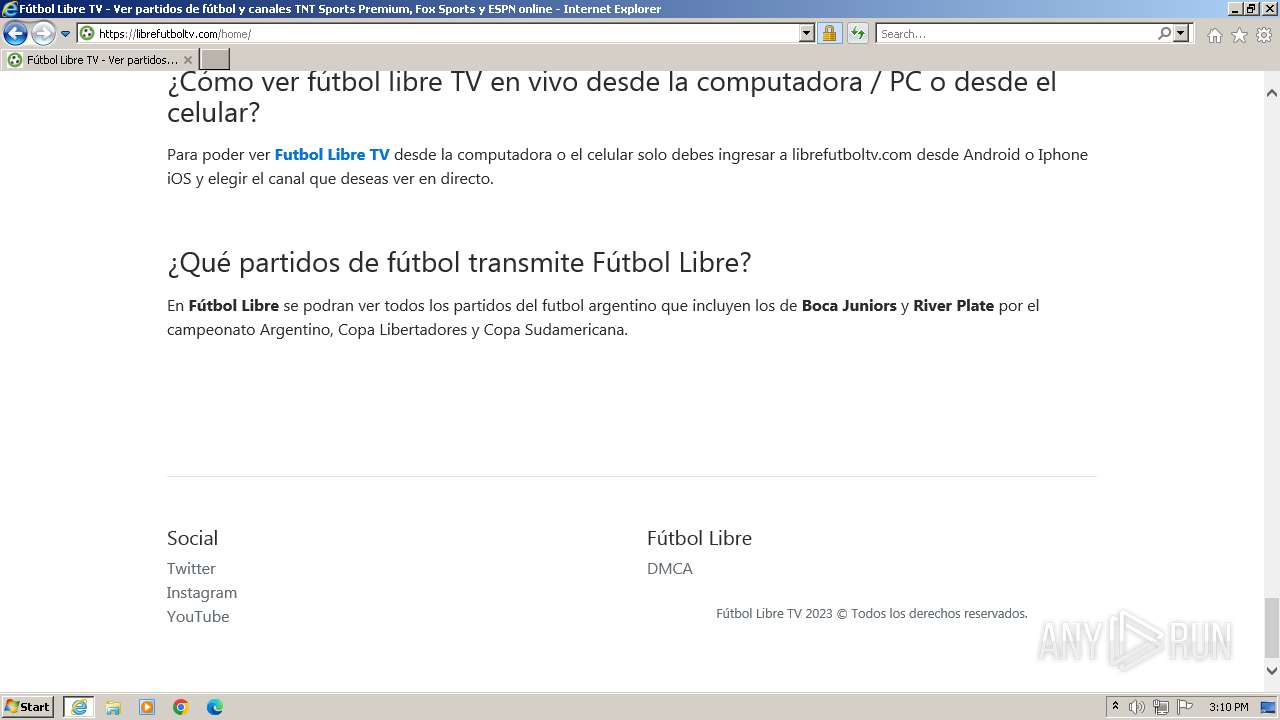Click the bold text 'River Plate'
This screenshot has height=720, width=1280.
(953, 305)
